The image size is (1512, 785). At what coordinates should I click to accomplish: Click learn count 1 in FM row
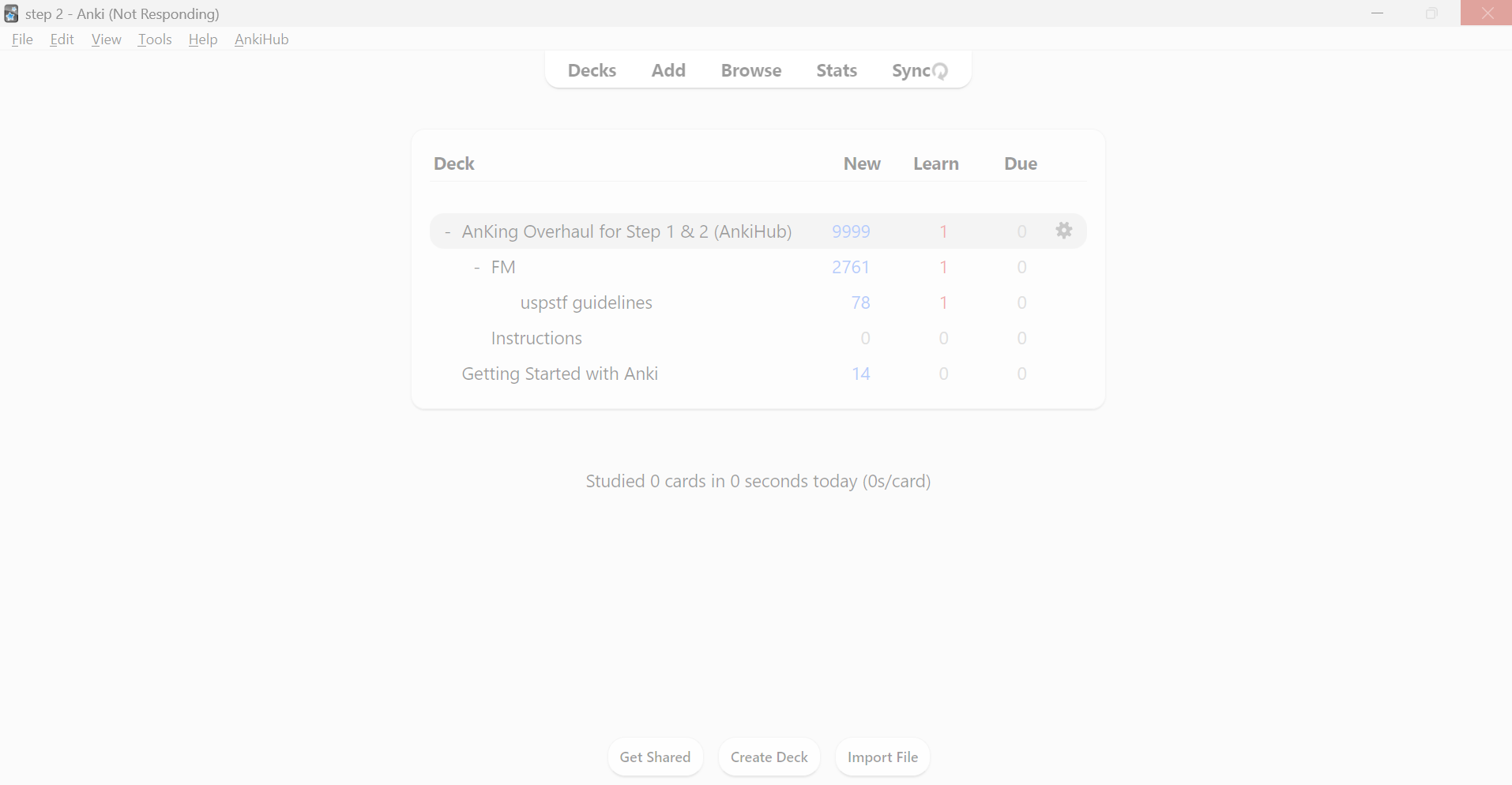(x=943, y=267)
